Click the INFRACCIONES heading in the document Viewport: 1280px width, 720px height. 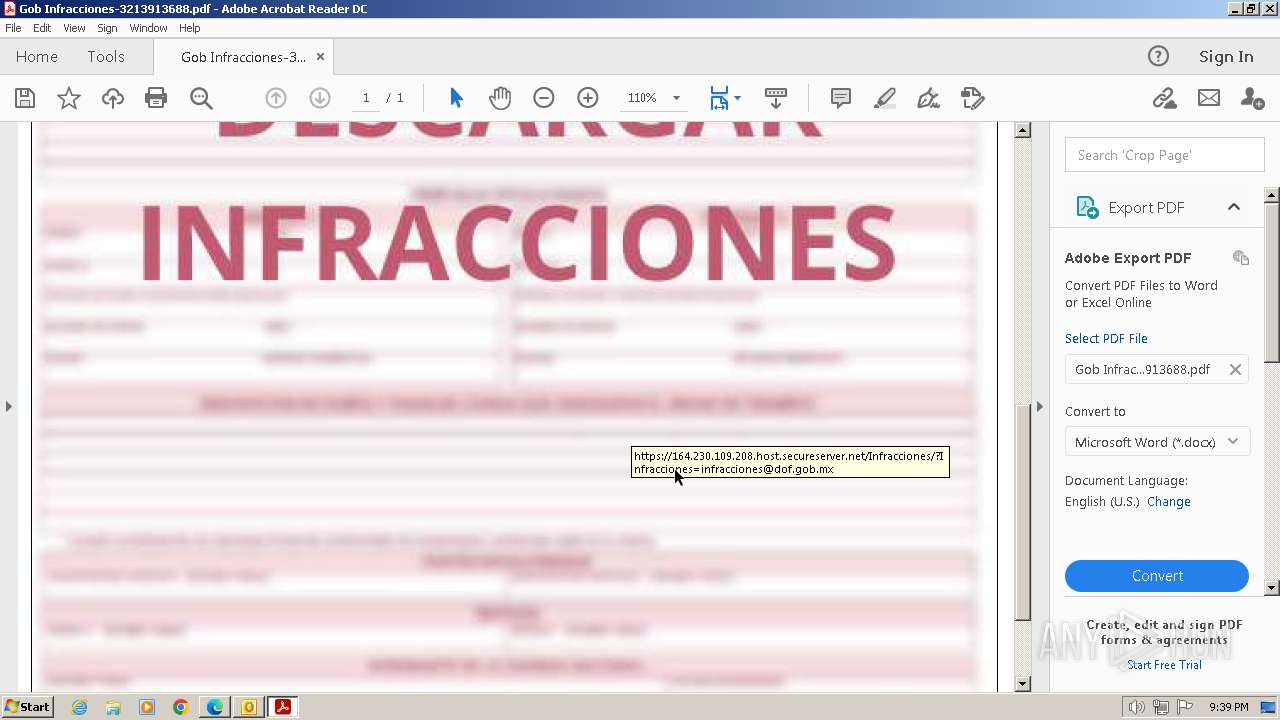pos(517,245)
